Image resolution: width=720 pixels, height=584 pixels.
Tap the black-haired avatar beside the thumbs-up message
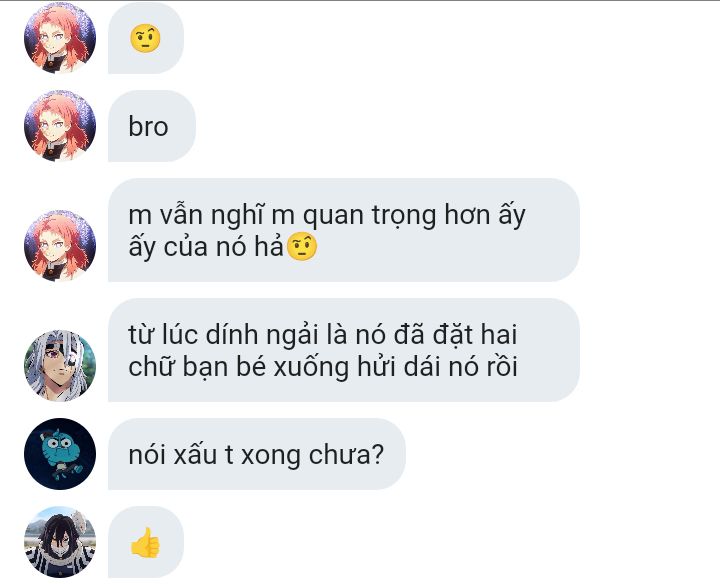(x=60, y=542)
